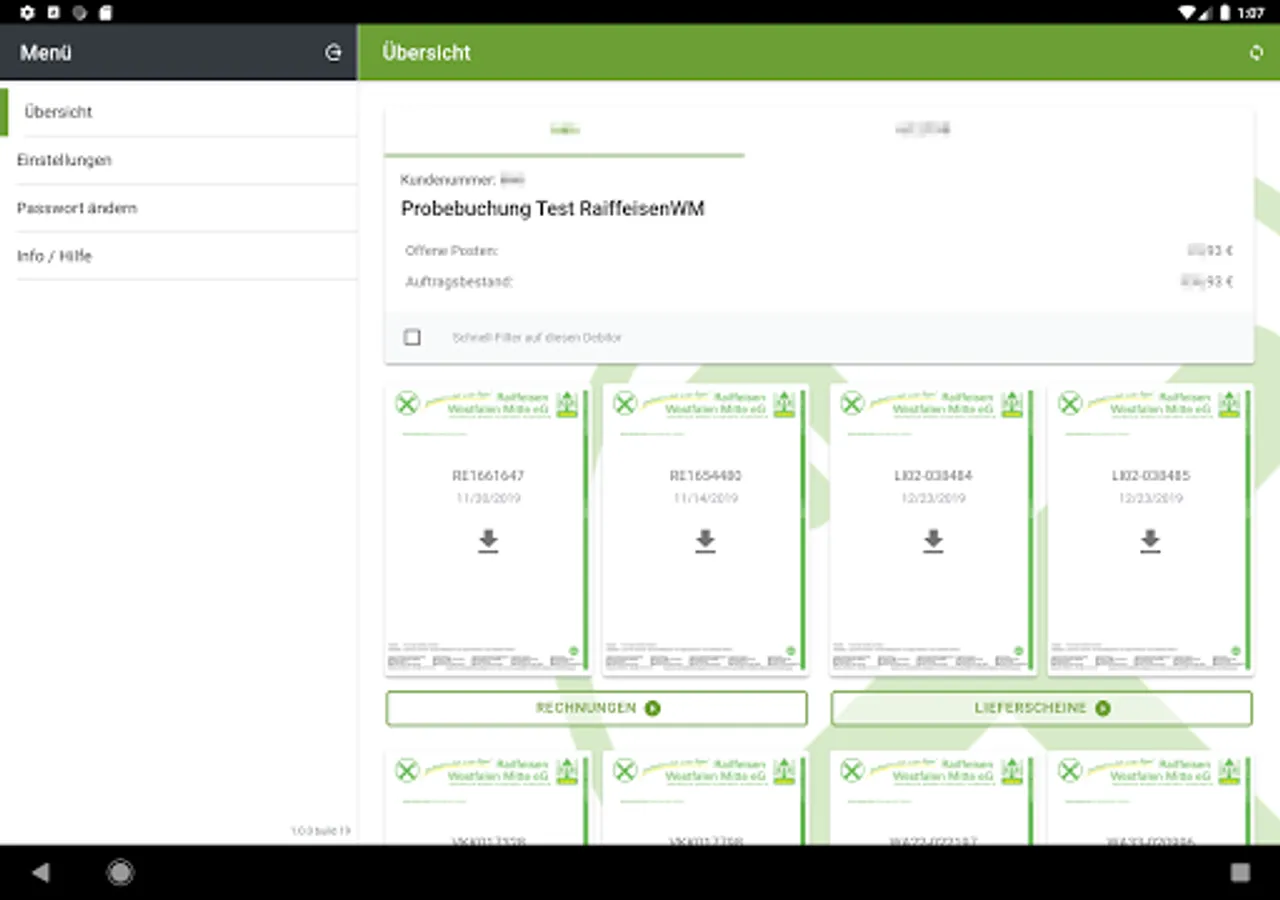
Task: Enable Schnell-Filter auf diesen Debitor checkbox
Action: 412,337
